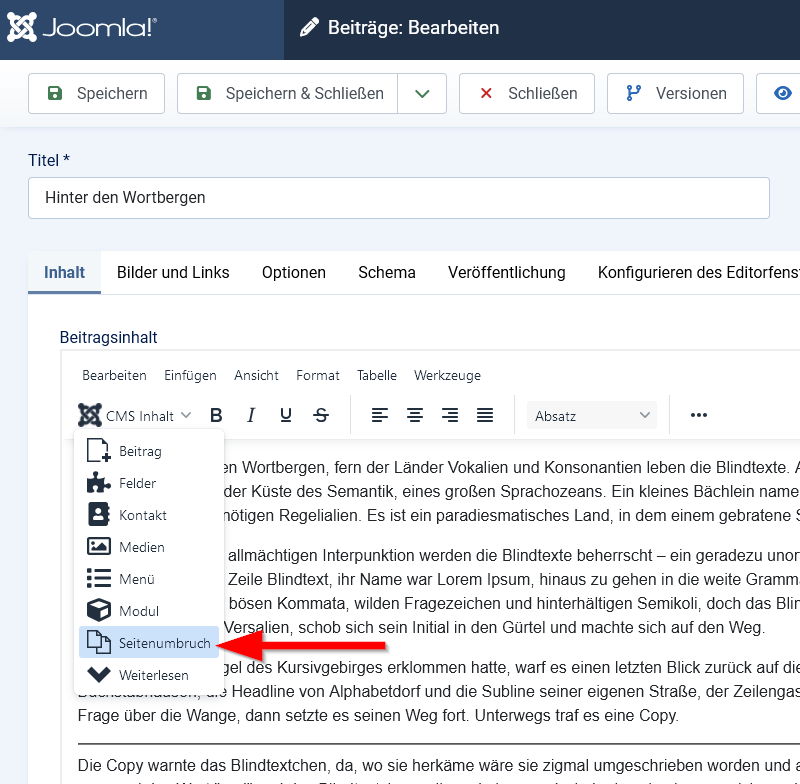Click the eye preview button
Image resolution: width=800 pixels, height=784 pixels.
point(782,93)
